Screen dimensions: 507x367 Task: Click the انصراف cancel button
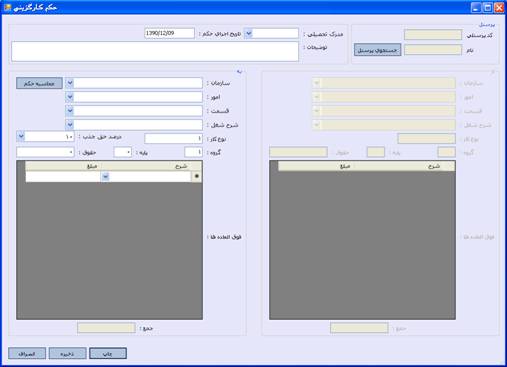click(x=27, y=354)
